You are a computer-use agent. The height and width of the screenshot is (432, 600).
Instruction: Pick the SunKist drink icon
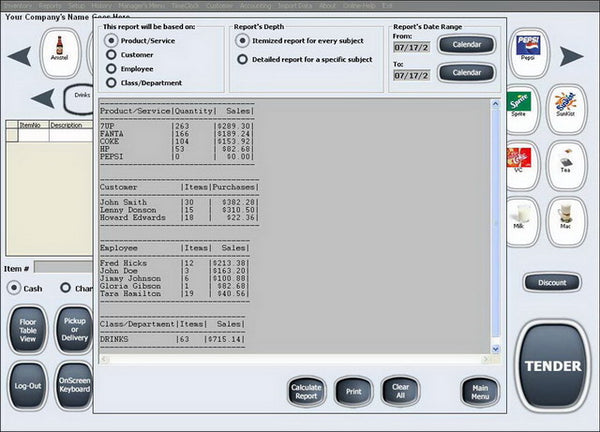[566, 109]
